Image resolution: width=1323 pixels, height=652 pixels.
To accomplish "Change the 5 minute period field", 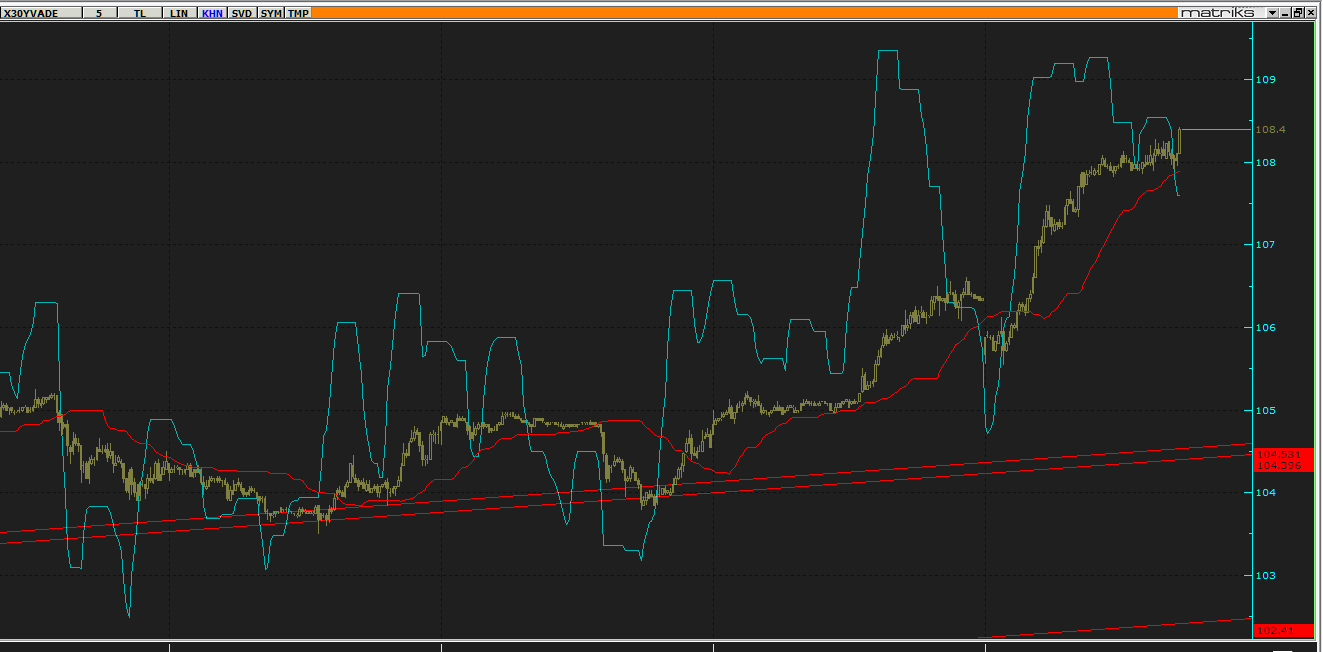I will [x=99, y=13].
